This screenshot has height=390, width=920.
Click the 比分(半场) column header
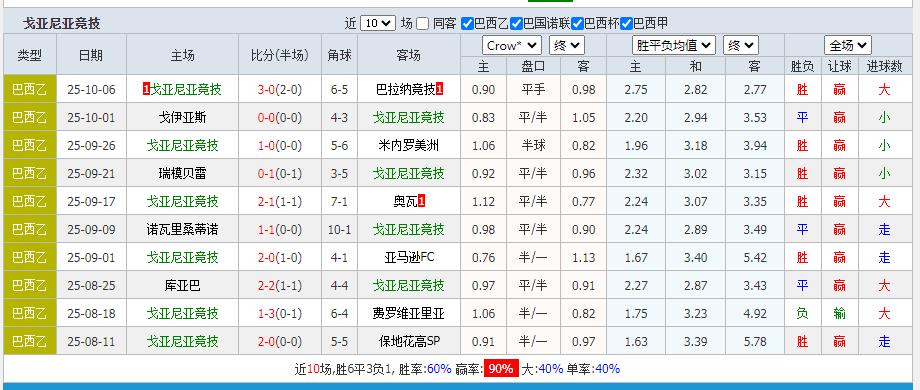[280, 55]
